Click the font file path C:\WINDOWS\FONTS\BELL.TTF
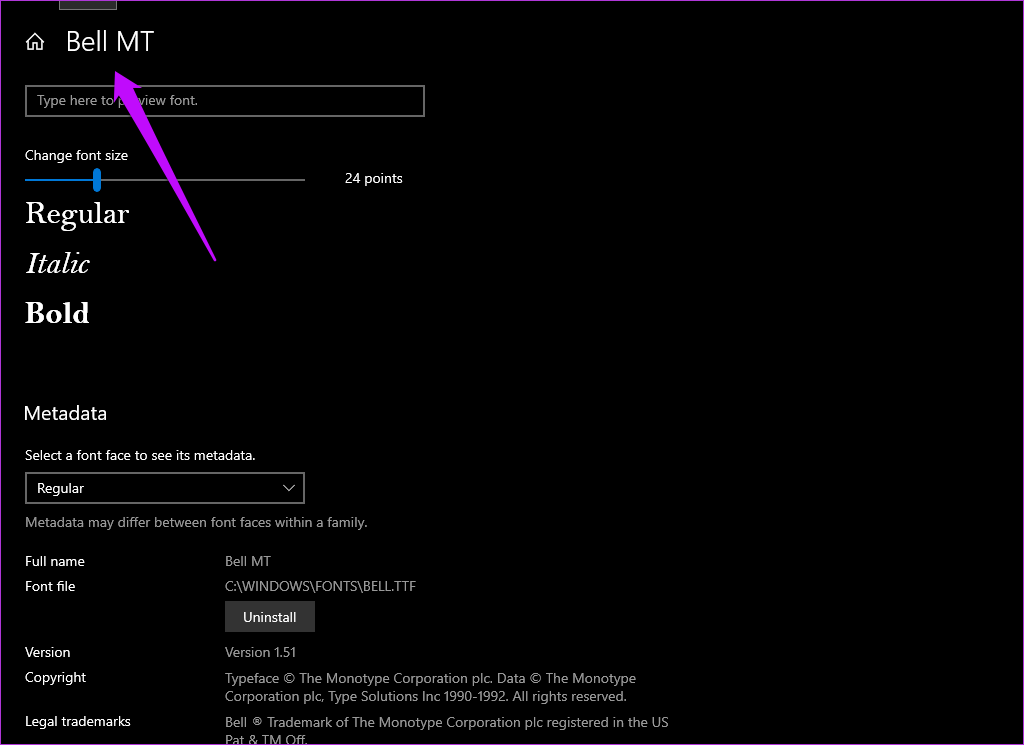 coord(320,587)
